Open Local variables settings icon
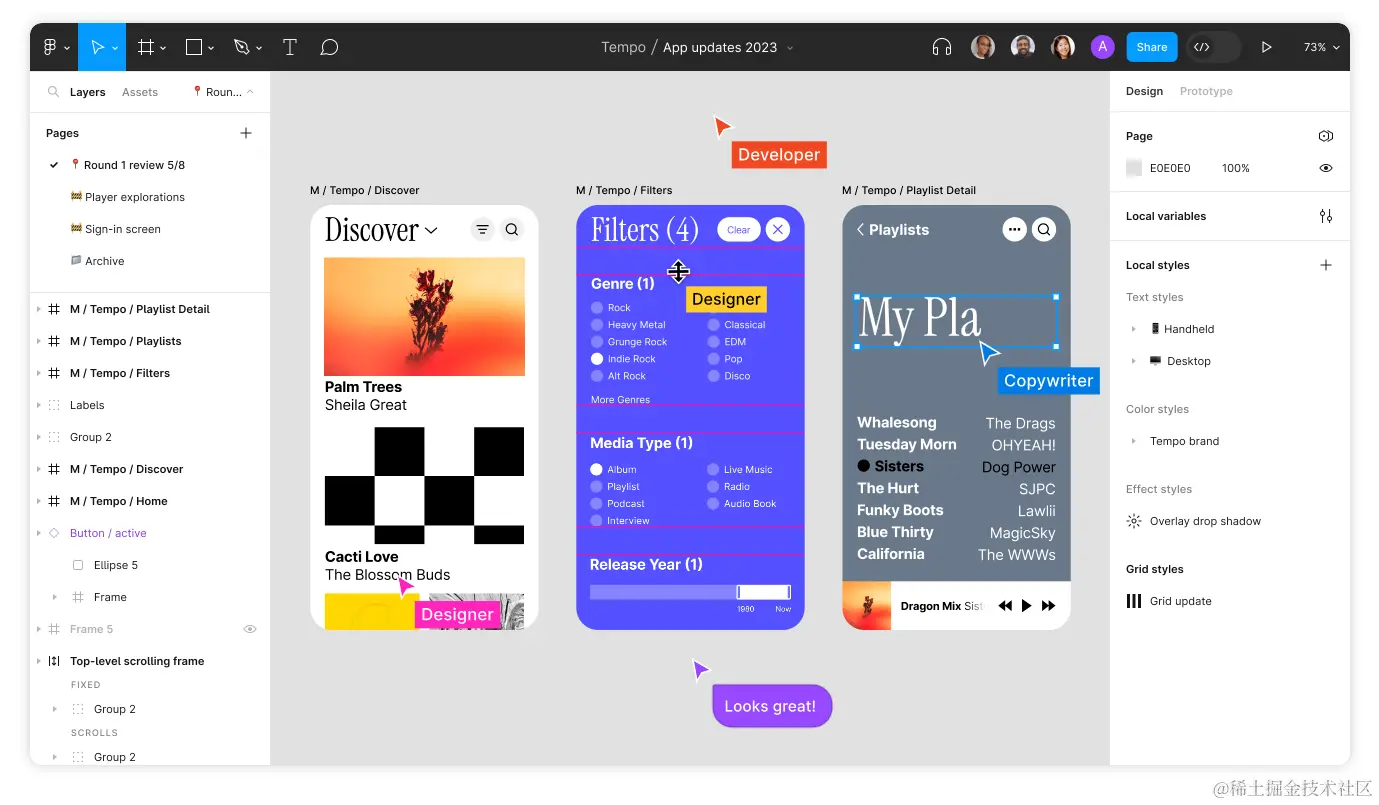 click(x=1326, y=216)
